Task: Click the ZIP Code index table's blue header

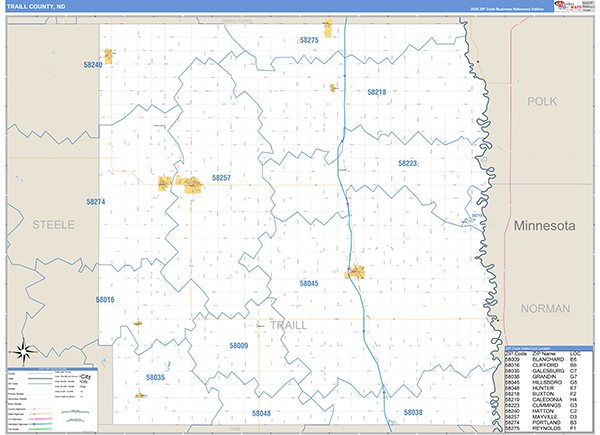Action: [549, 349]
